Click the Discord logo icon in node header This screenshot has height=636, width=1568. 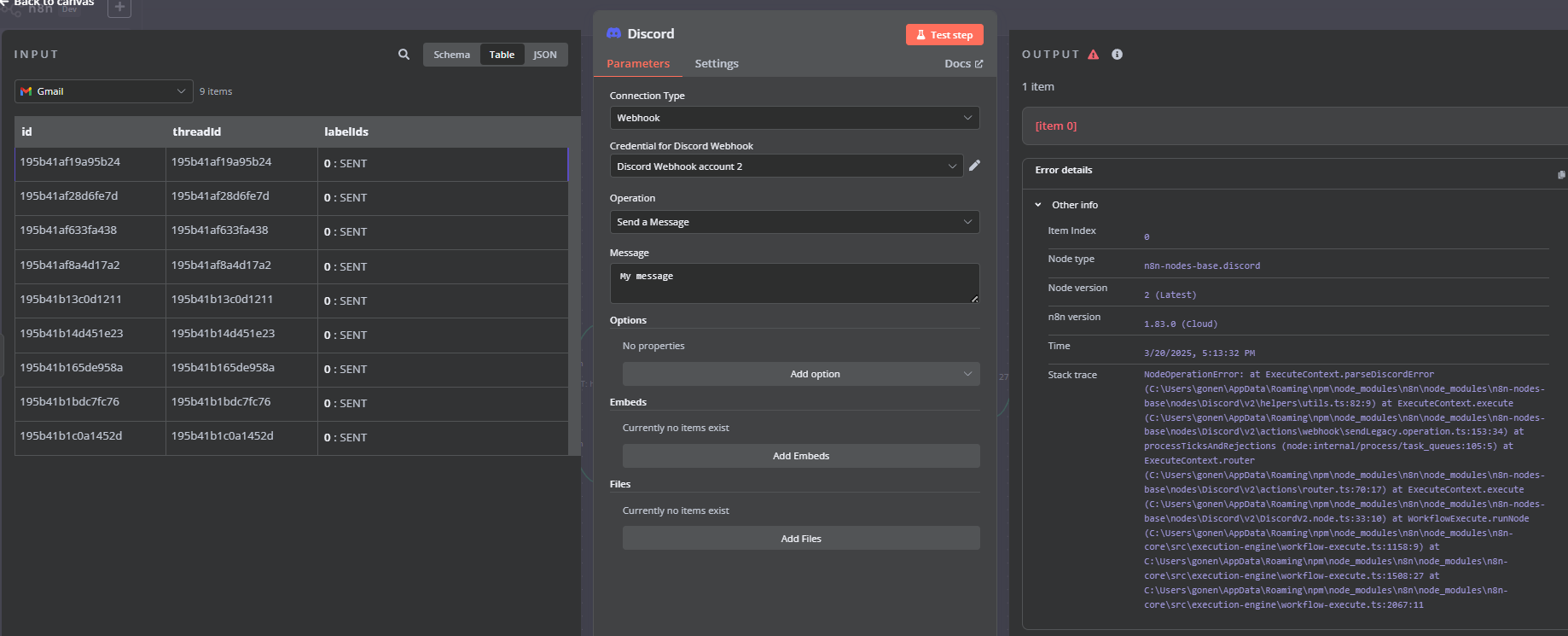pyautogui.click(x=613, y=33)
